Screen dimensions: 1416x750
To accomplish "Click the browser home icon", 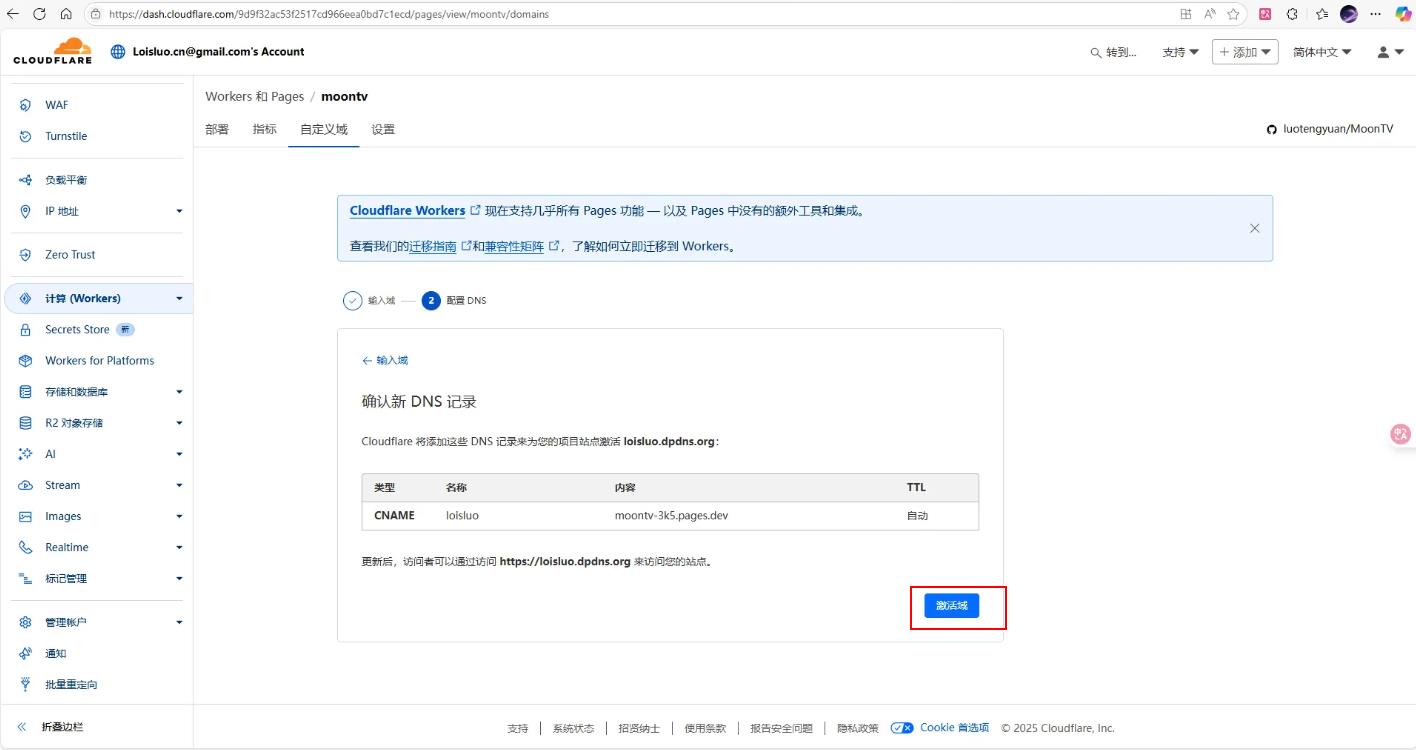I will tap(66, 14).
